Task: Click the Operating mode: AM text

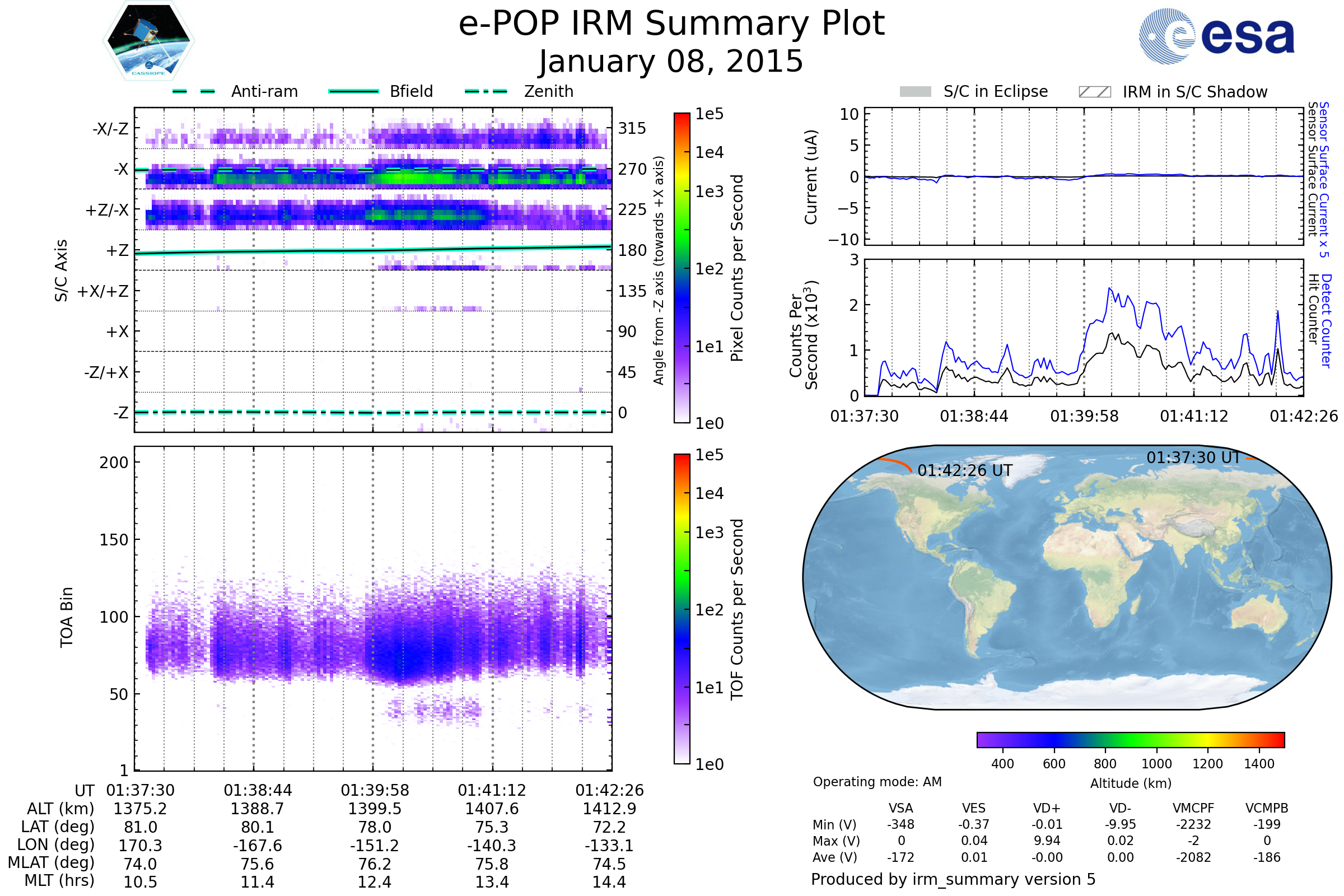Action: 877,782
